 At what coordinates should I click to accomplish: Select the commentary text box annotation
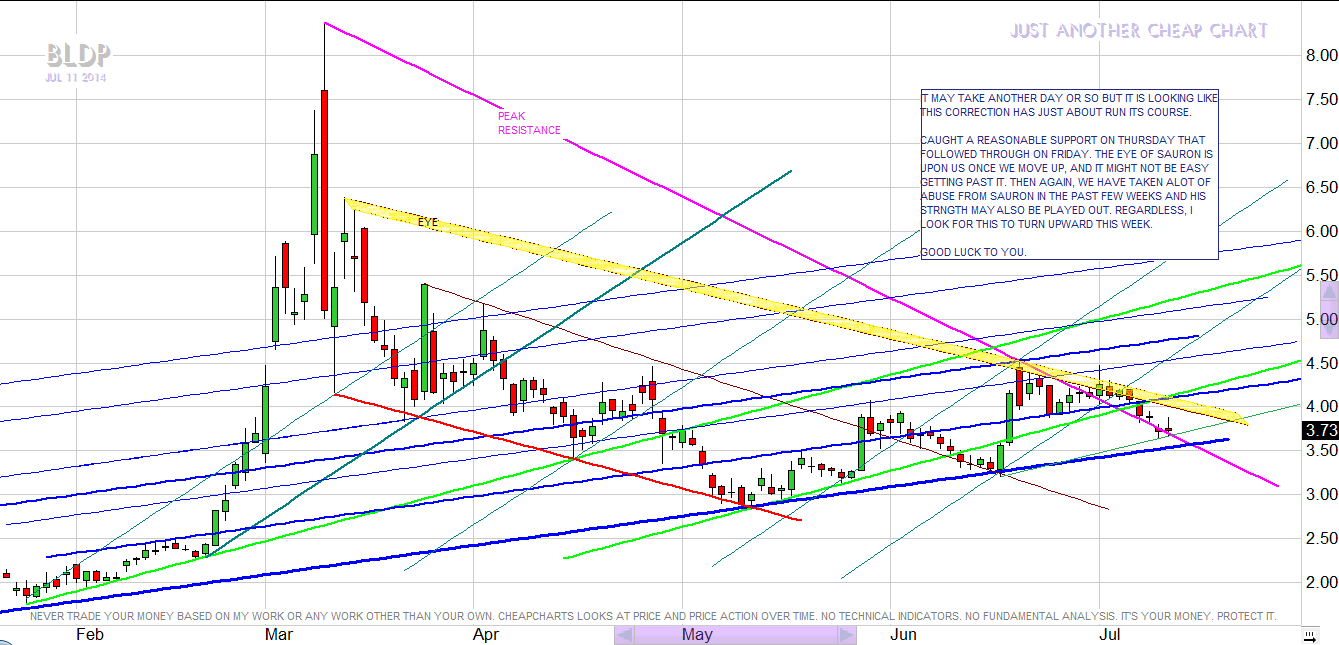coord(1069,174)
